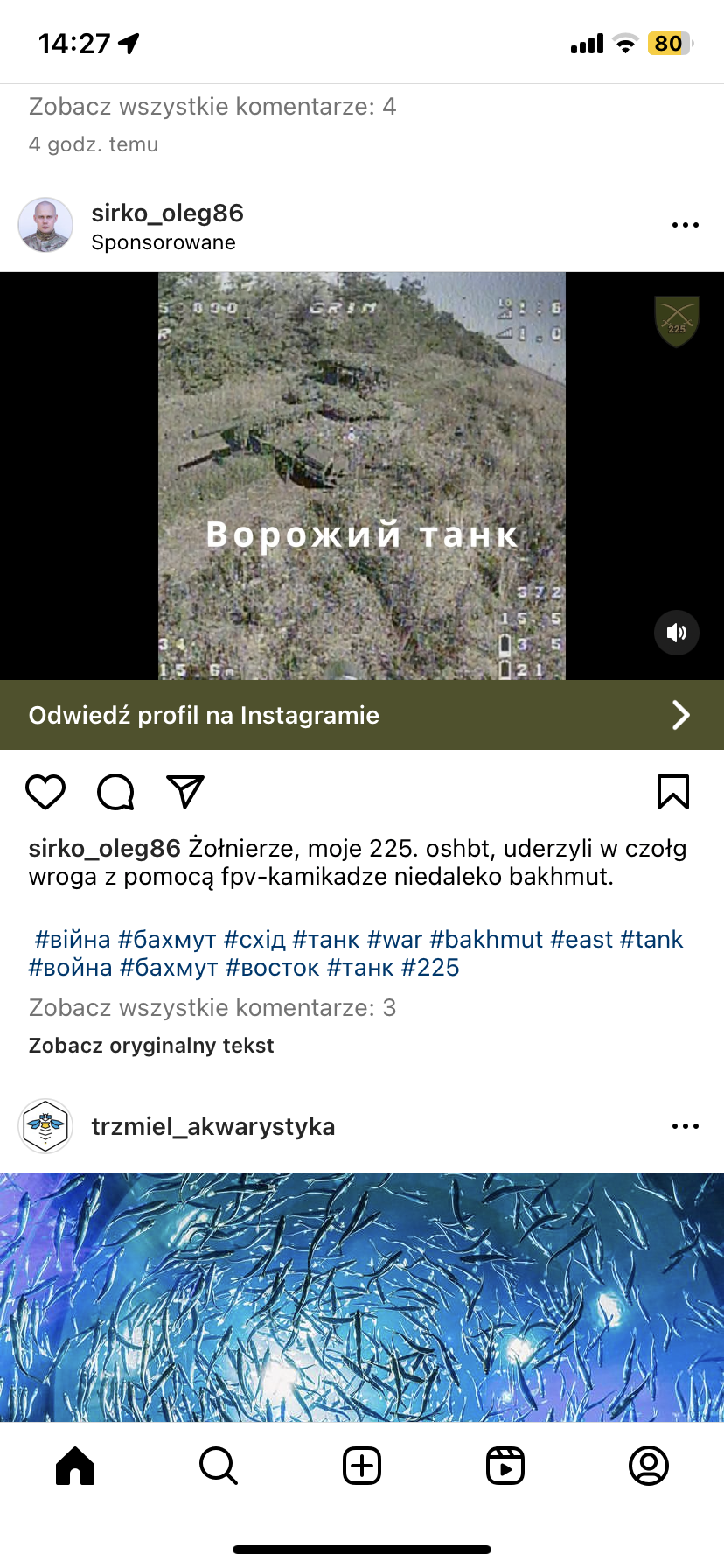This screenshot has width=724, height=1568.
Task: Open your profile tab icon
Action: 649,1466
